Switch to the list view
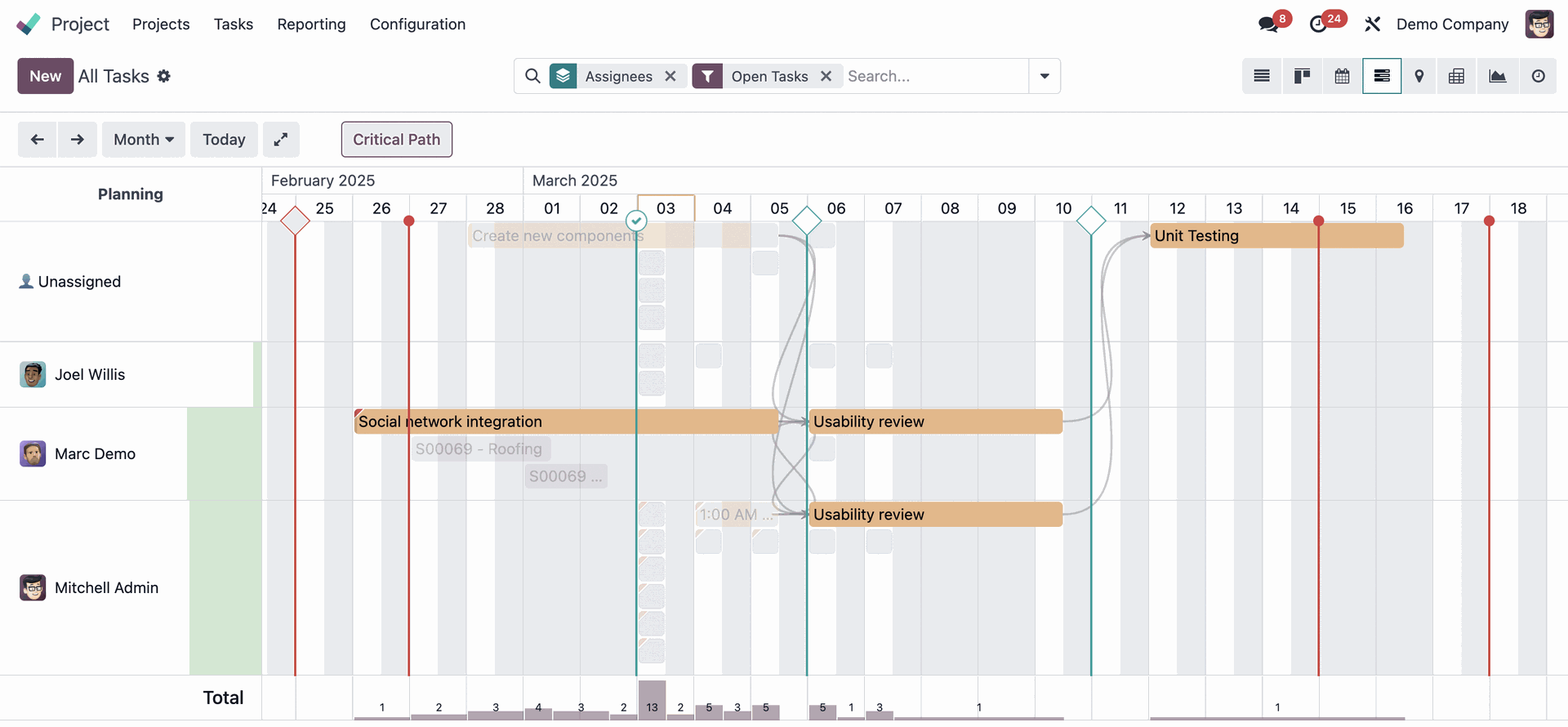Image resolution: width=1568 pixels, height=727 pixels. pos(1262,76)
